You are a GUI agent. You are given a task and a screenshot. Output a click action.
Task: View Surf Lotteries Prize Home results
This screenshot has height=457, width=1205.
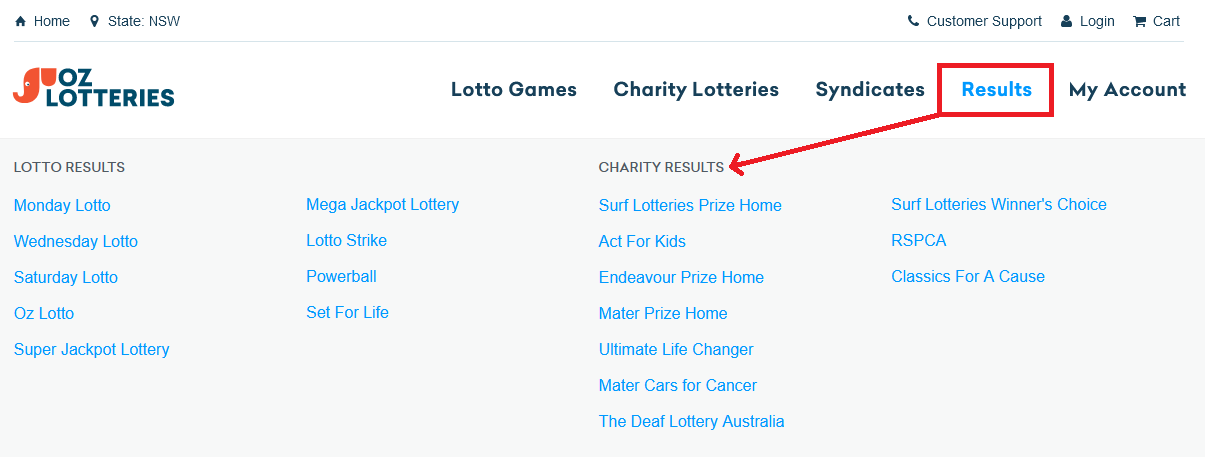click(690, 206)
